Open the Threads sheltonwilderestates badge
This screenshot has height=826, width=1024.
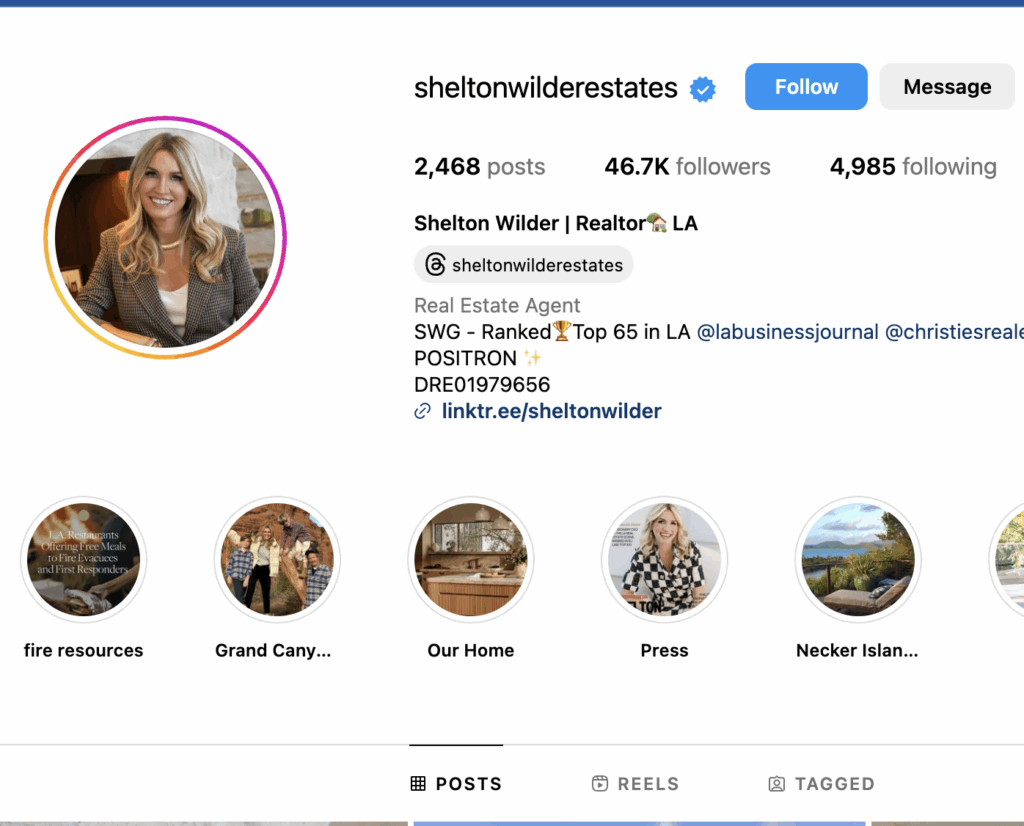tap(524, 265)
